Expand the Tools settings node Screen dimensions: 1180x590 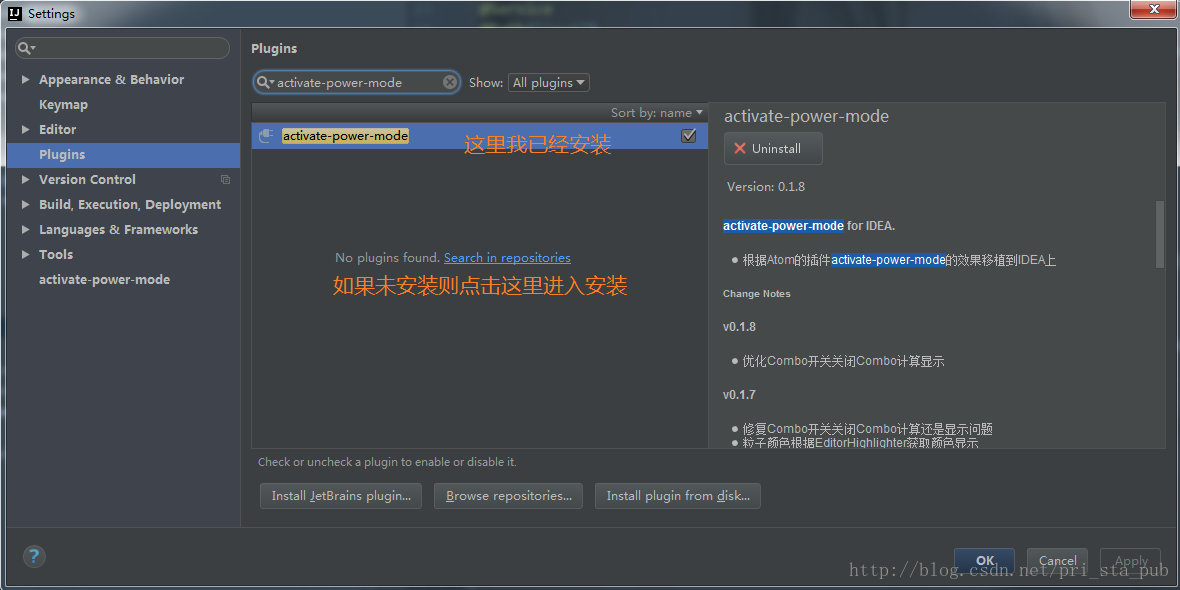tap(26, 254)
